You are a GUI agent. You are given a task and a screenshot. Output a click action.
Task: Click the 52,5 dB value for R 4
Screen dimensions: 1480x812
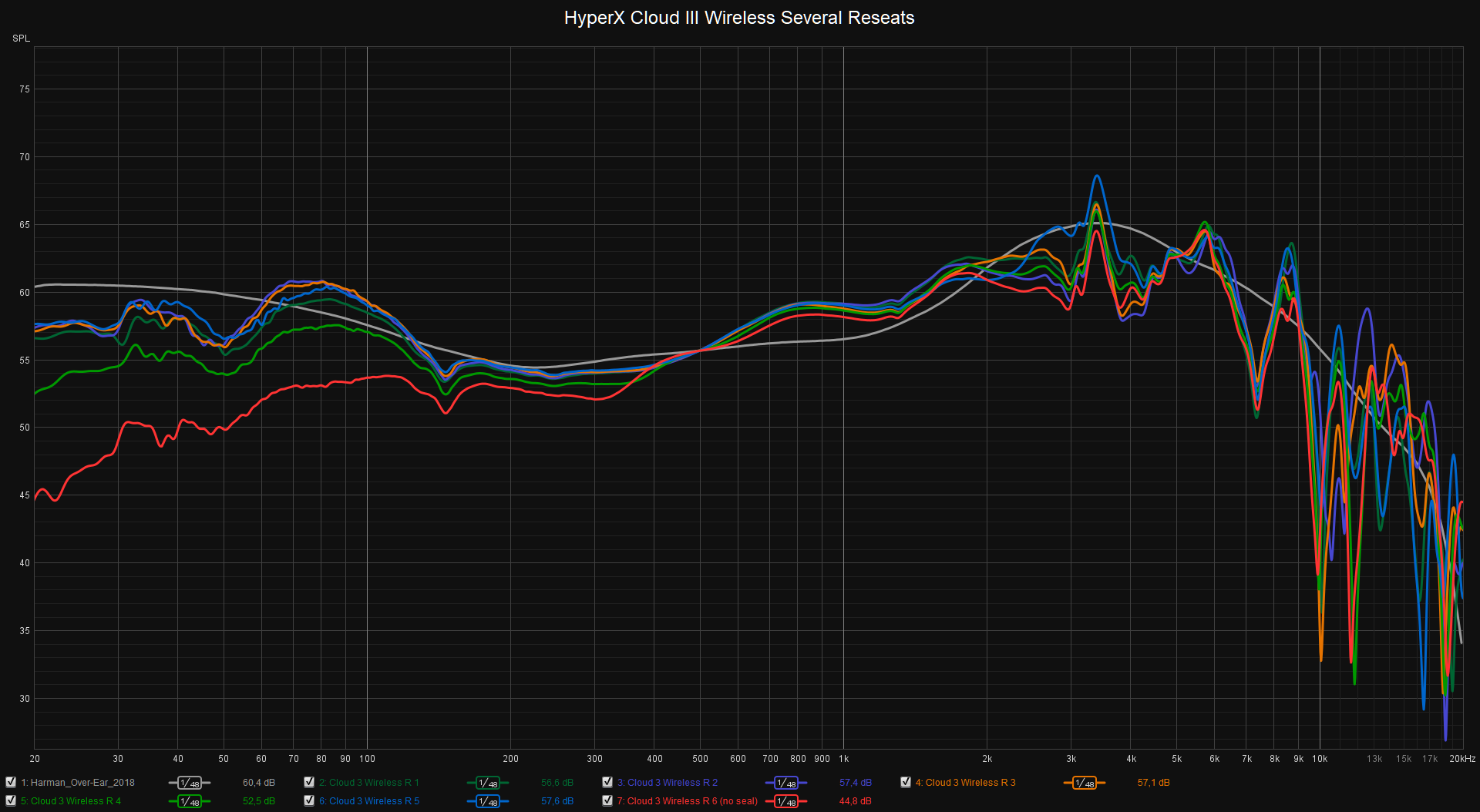coord(259,800)
